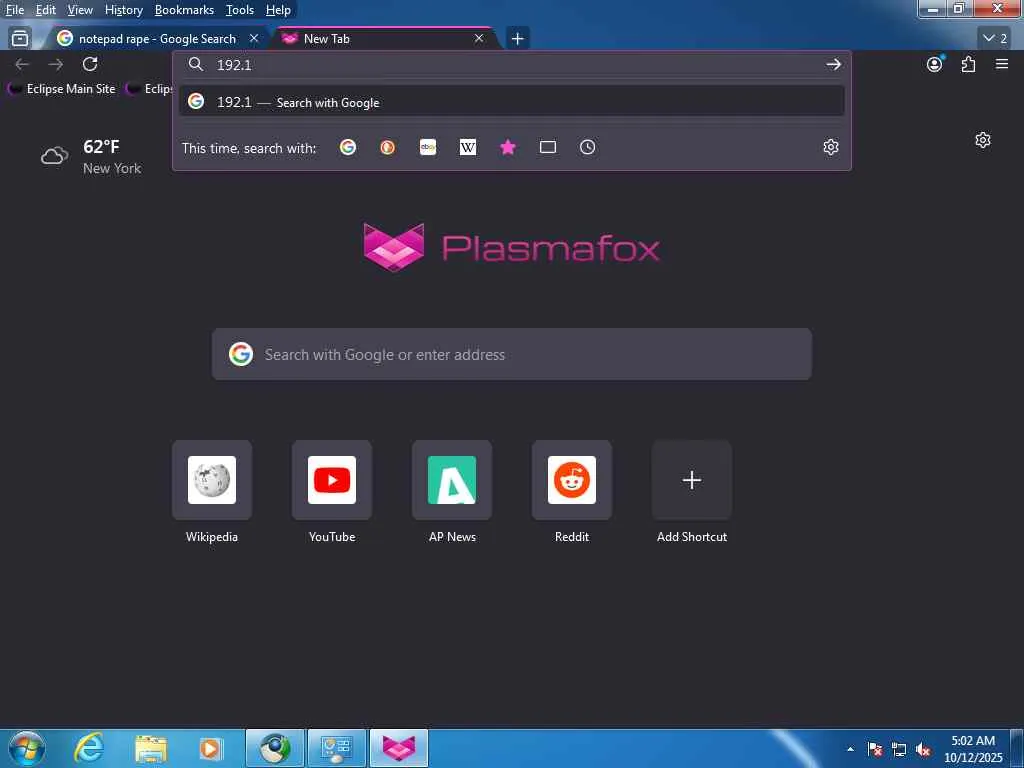The image size is (1024, 768).
Task: Go back with the left arrow
Action: pos(22,64)
